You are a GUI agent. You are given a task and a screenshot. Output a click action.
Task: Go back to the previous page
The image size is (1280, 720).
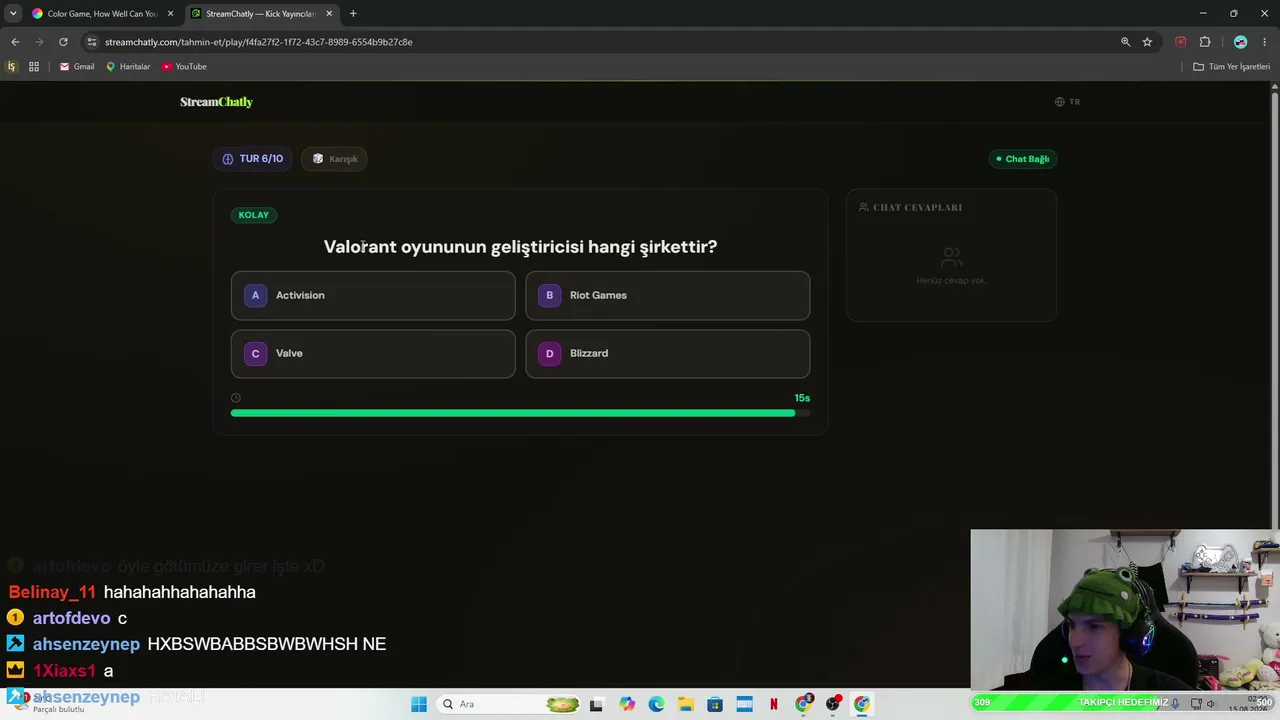15,42
